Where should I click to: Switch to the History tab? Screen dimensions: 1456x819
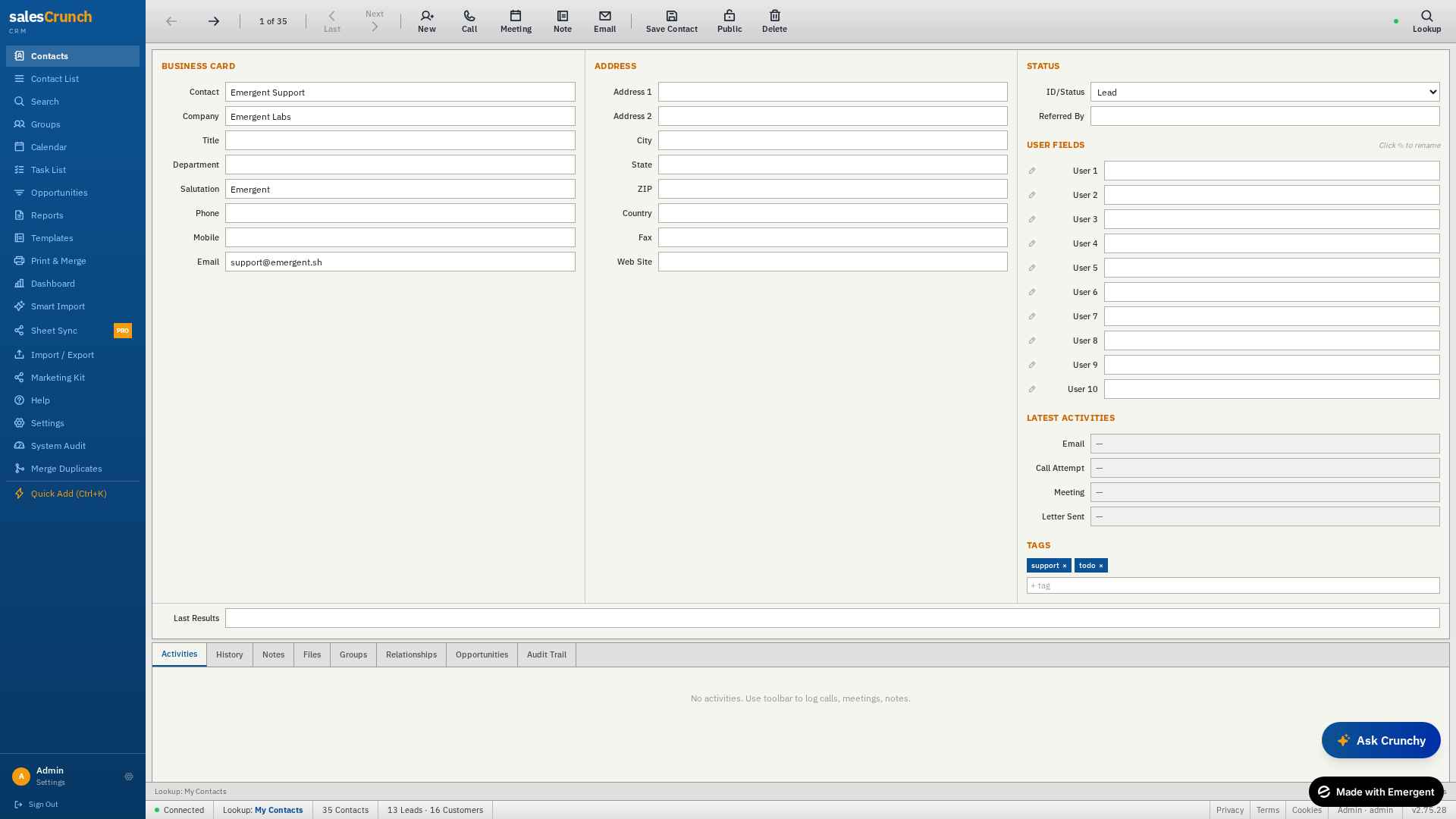pyautogui.click(x=230, y=654)
